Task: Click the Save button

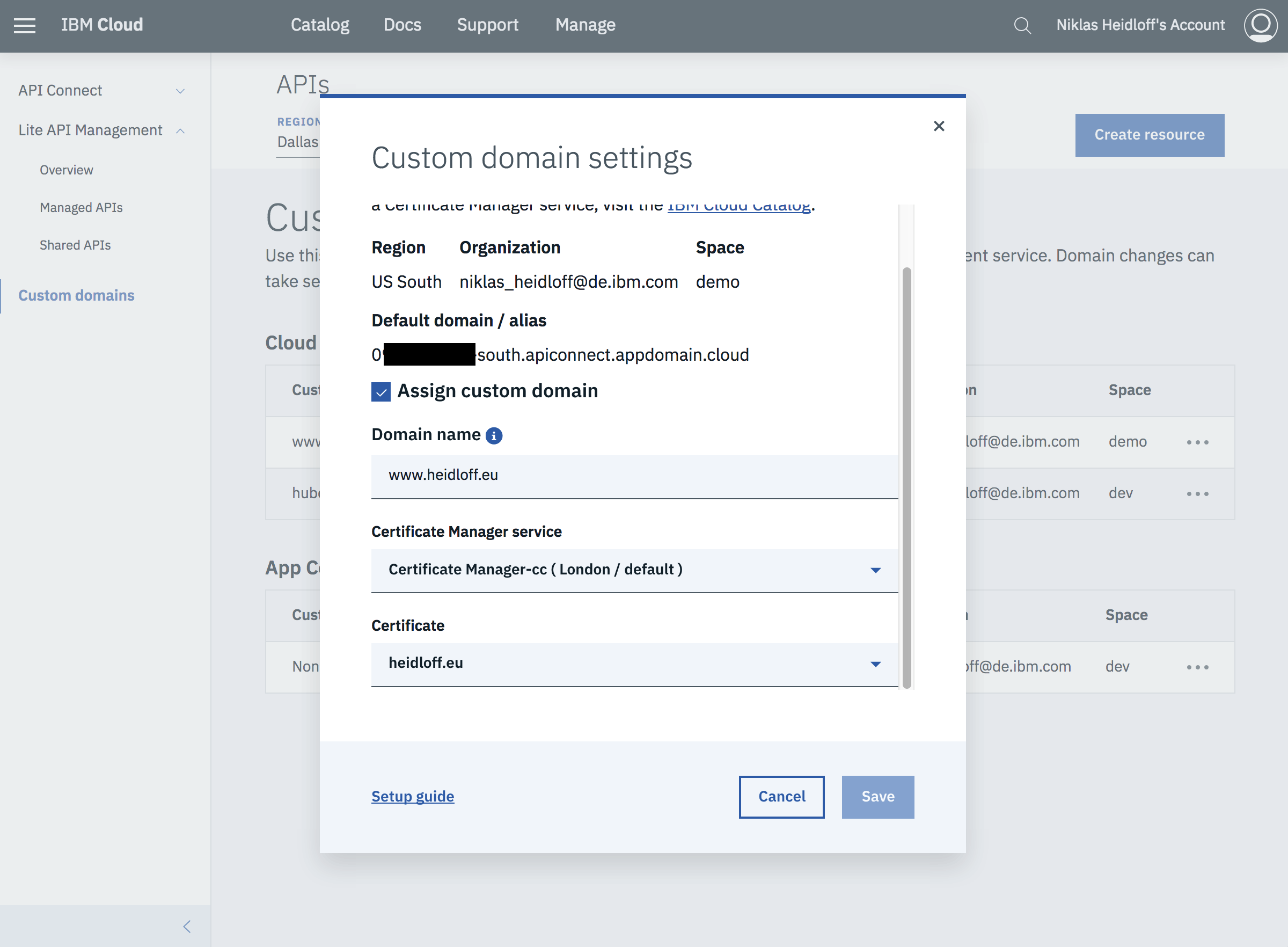Action: click(x=878, y=797)
